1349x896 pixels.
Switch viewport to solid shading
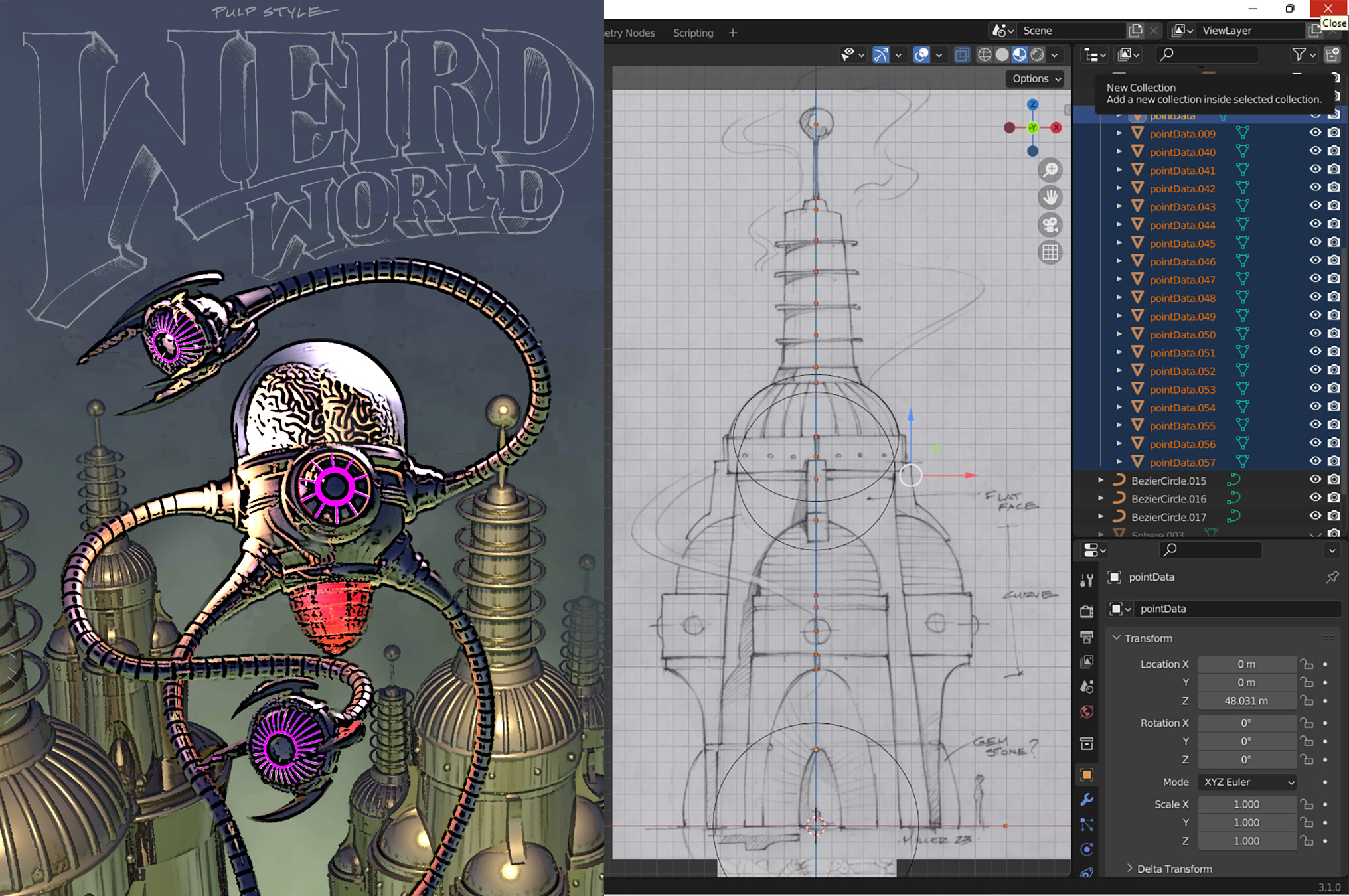click(x=1002, y=55)
